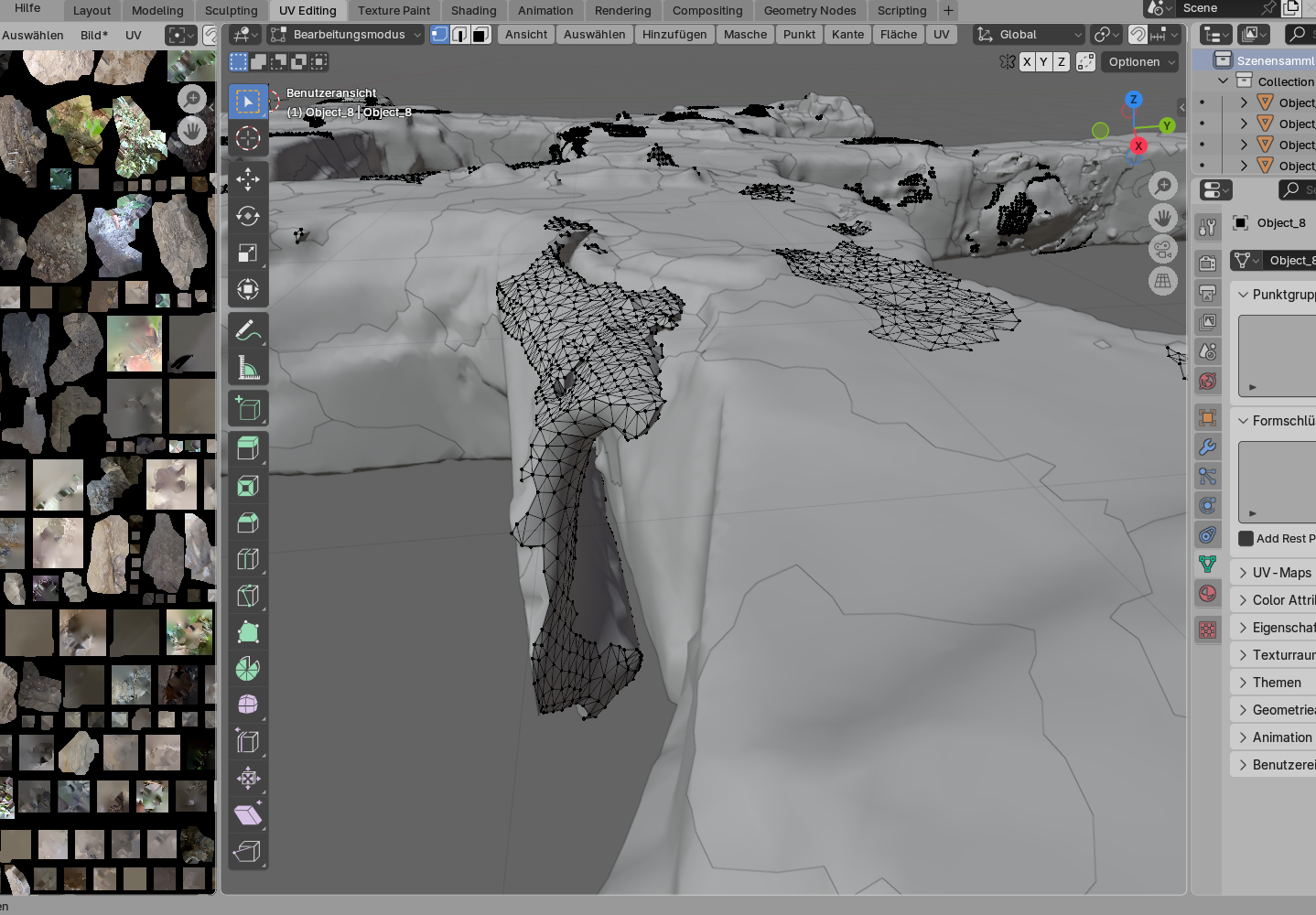
Task: Enable the Add Rest Position checkbox
Action: (x=1246, y=538)
